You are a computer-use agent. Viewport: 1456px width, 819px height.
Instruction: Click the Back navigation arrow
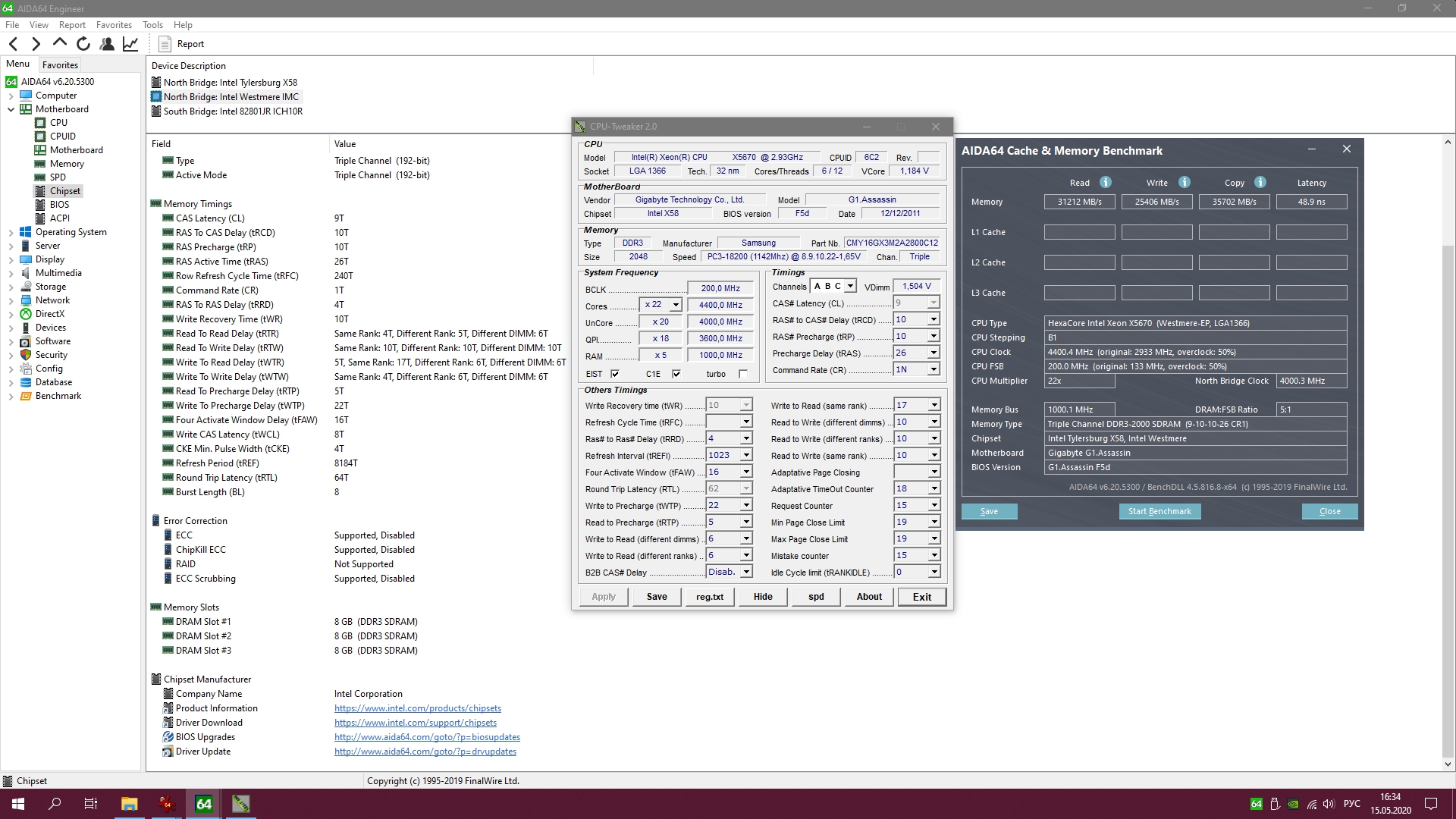point(13,44)
